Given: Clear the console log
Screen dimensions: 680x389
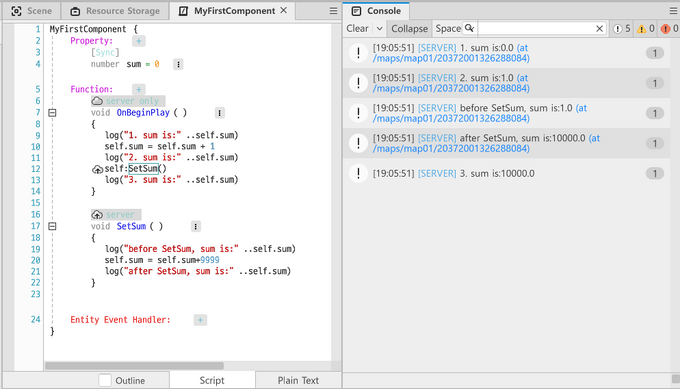Looking at the screenshot, I should pos(357,29).
